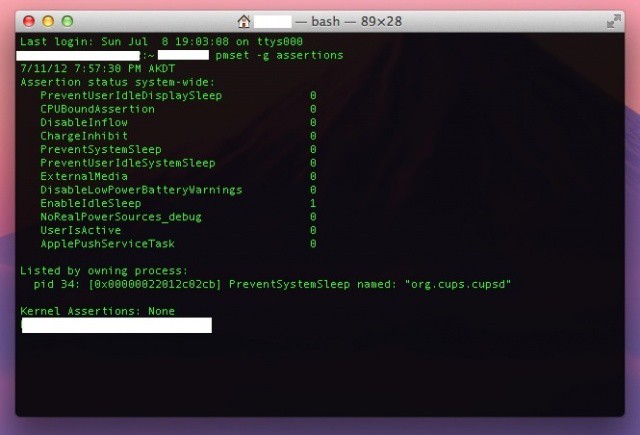The width and height of the screenshot is (640, 435).
Task: Click the PreventSystemSleep assertion row
Action: click(x=100, y=149)
